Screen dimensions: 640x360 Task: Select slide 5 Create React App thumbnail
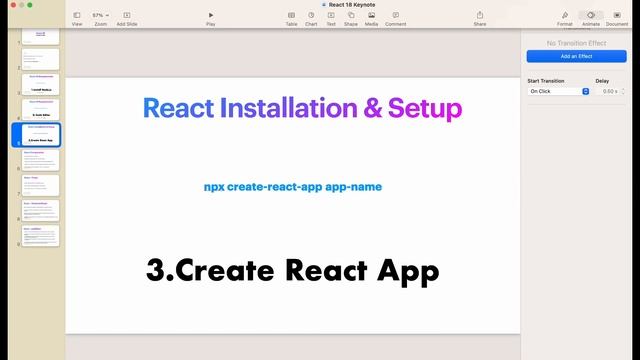pos(40,135)
